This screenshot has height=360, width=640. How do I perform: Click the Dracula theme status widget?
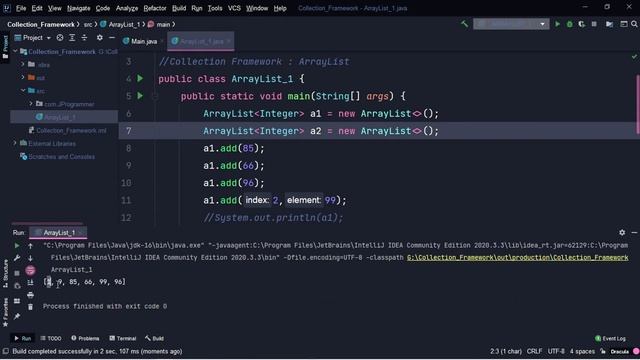tap(619, 351)
